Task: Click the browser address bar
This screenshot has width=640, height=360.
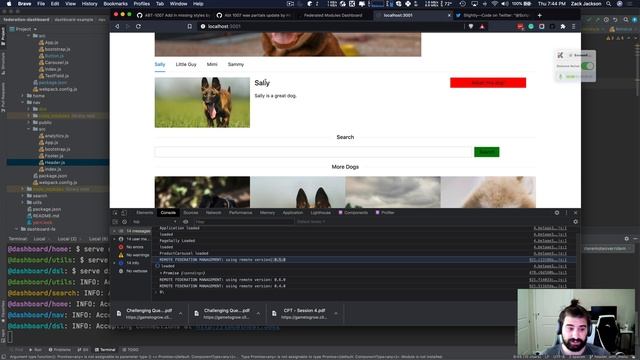Action: [331, 26]
